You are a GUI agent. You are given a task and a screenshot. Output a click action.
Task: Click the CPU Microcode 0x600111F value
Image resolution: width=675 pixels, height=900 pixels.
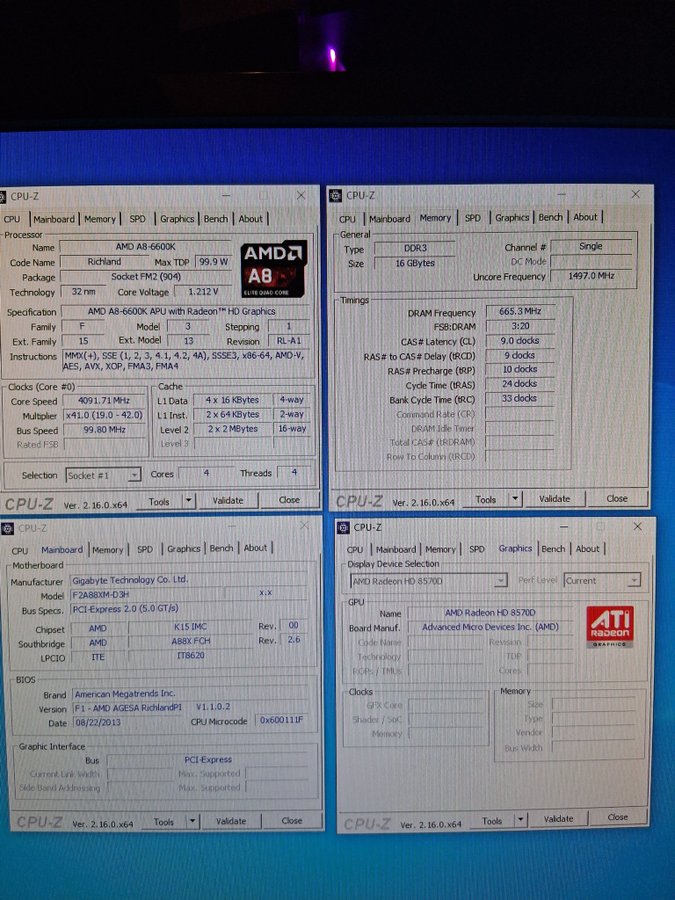[281, 720]
